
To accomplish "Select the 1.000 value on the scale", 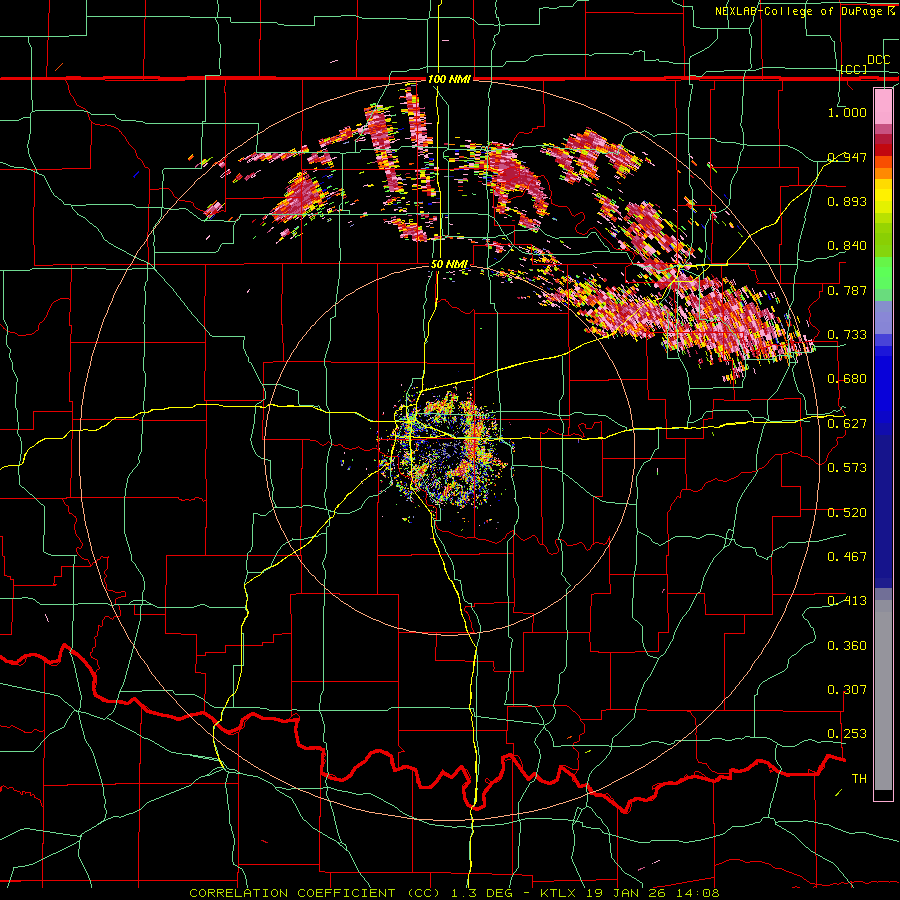I will 847,112.
